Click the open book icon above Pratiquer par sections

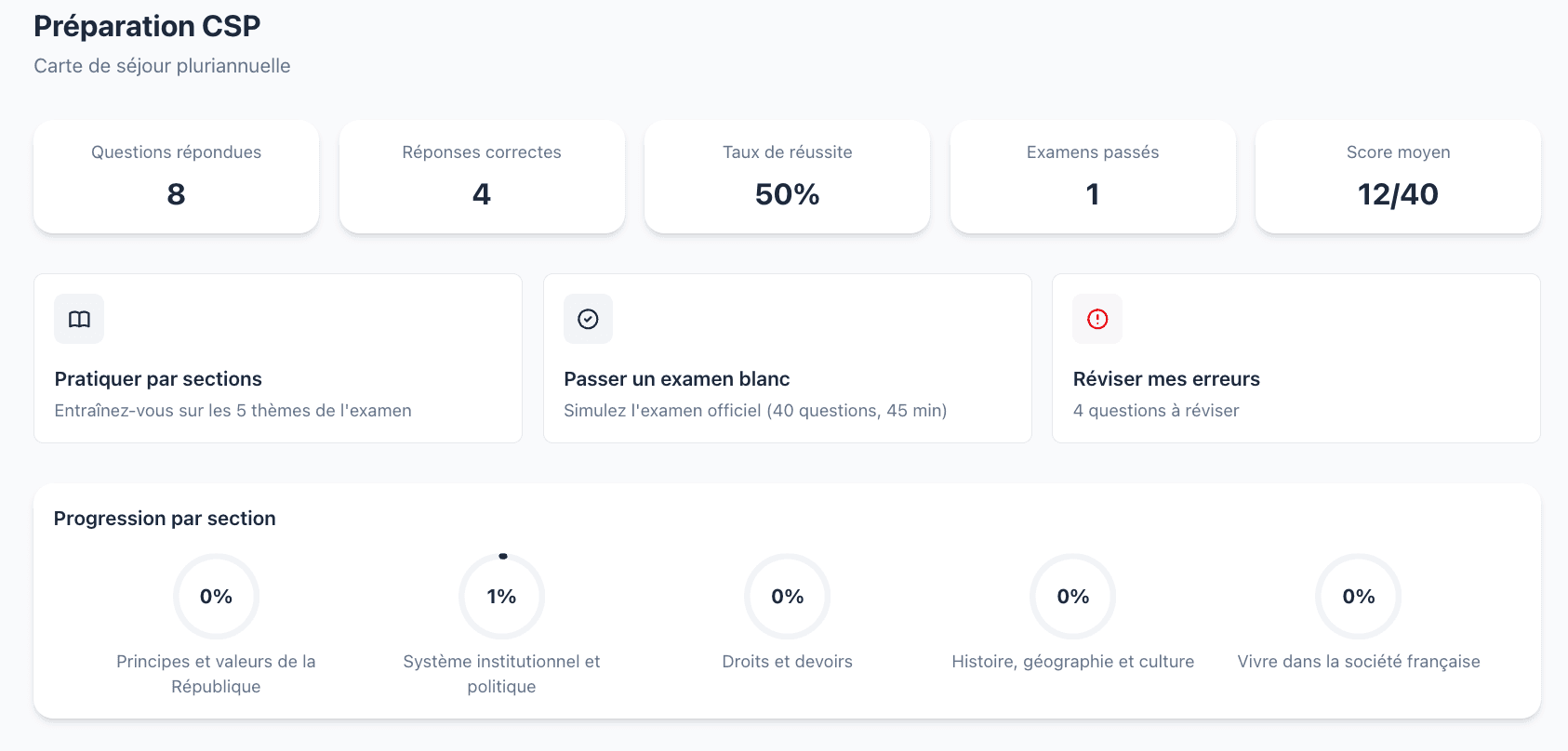tap(79, 319)
